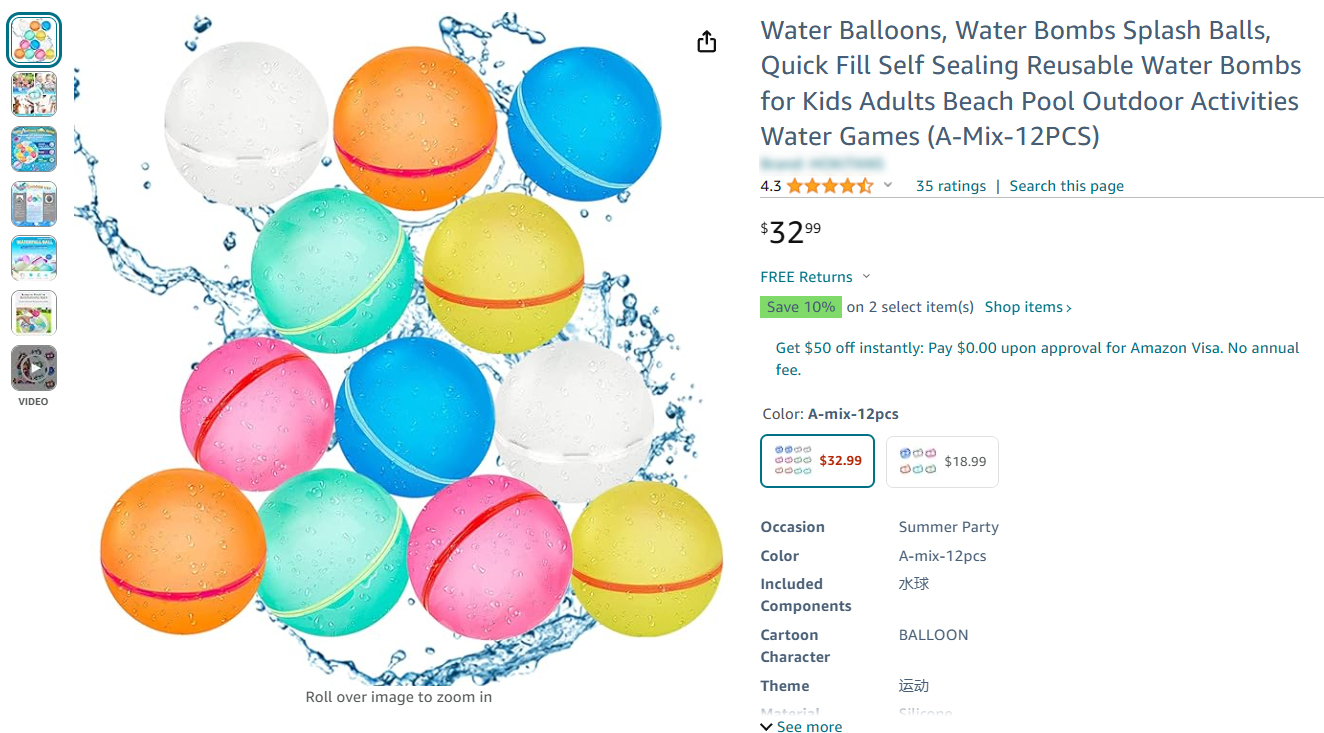Screen dimensions: 1324x733
Task: Click the main water balloons product image
Action: coord(398,350)
